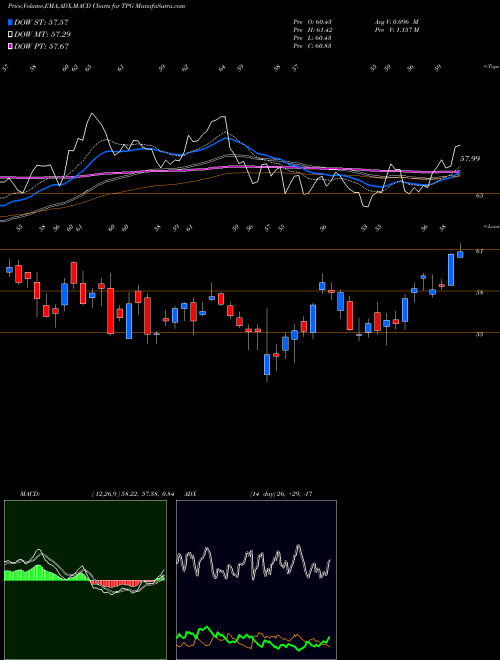Screen dimensions: 500x660
Task: Click the lowest blue candlestick at chart bottom
Action: click(267, 364)
